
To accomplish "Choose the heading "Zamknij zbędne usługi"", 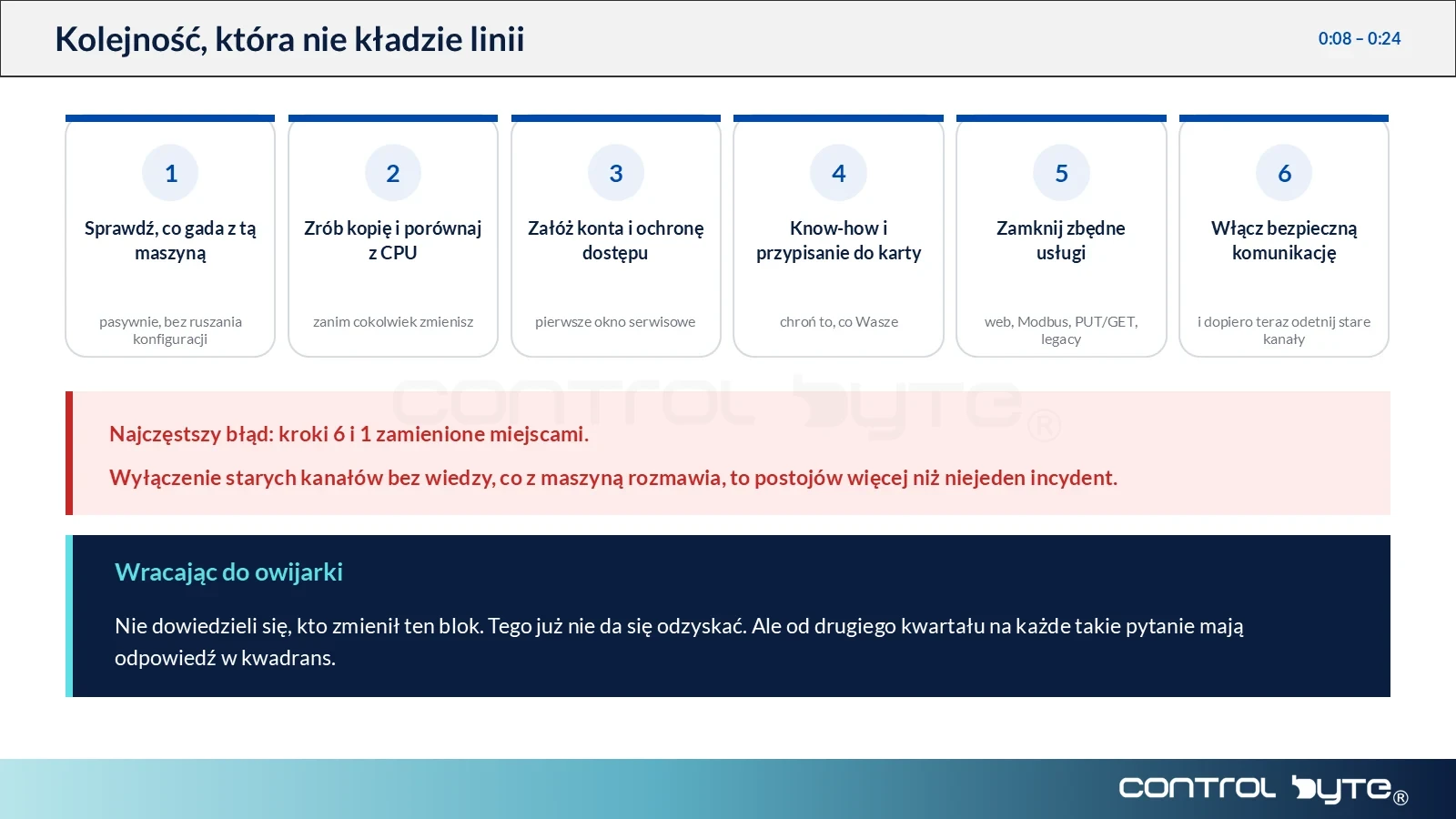I will 1061,240.
